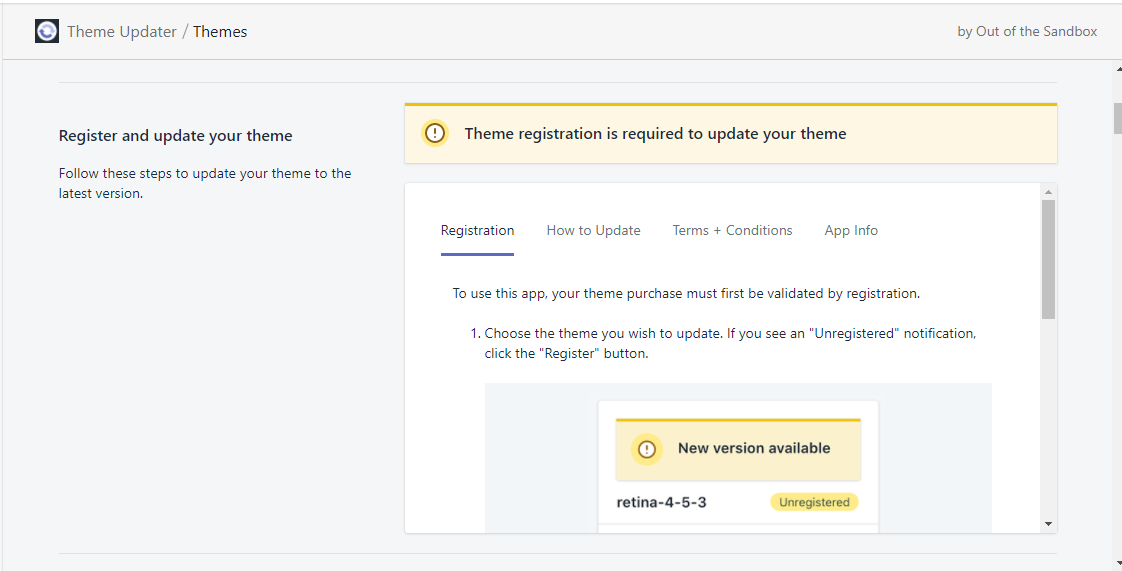
Task: Click the page scrollbar thumb at right edge
Action: (x=1118, y=118)
